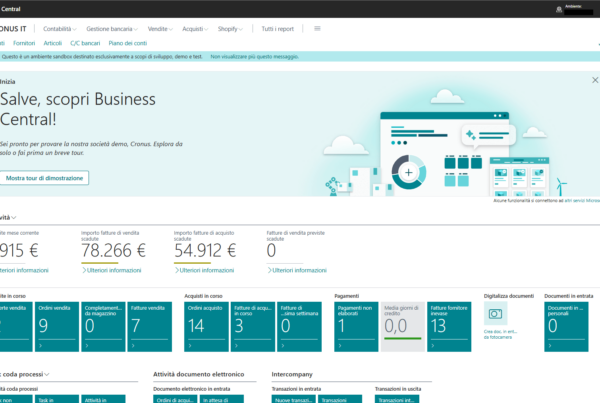Viewport: 600px width, 403px height.
Task: Open Ulteriori informazioni under 78.266 €
Action: click(x=111, y=270)
